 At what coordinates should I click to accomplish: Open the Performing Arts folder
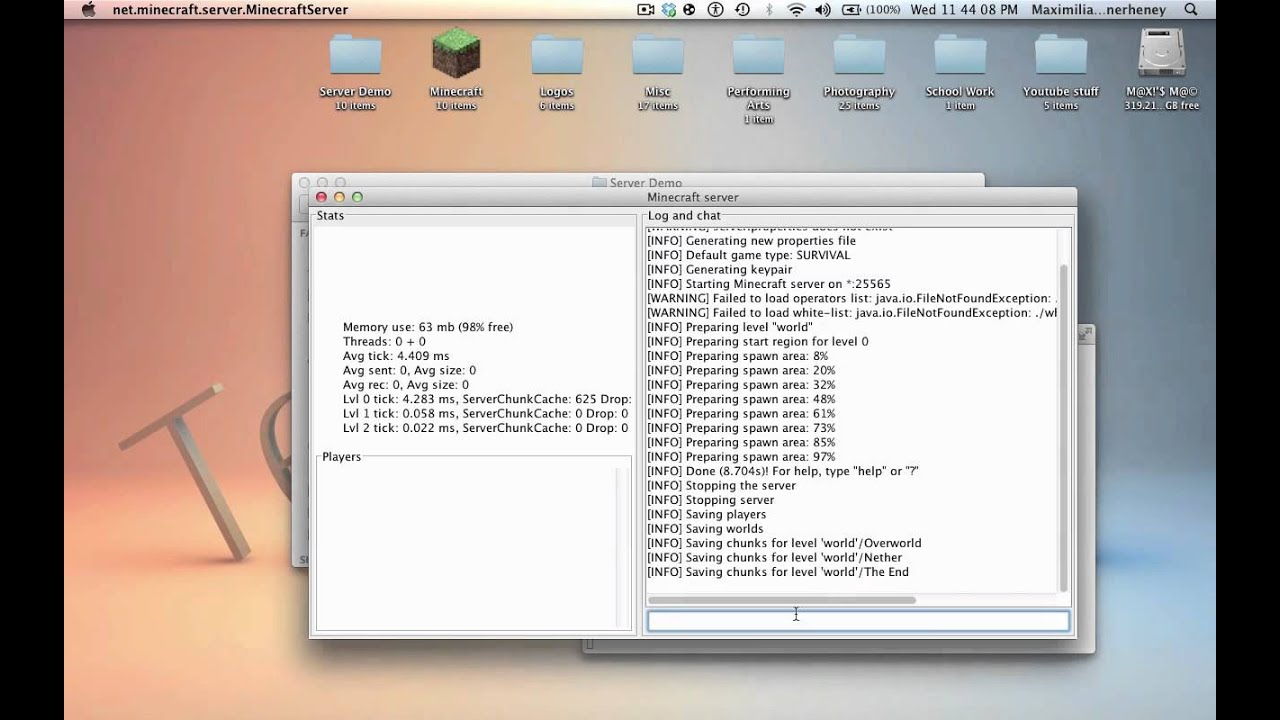tap(758, 55)
